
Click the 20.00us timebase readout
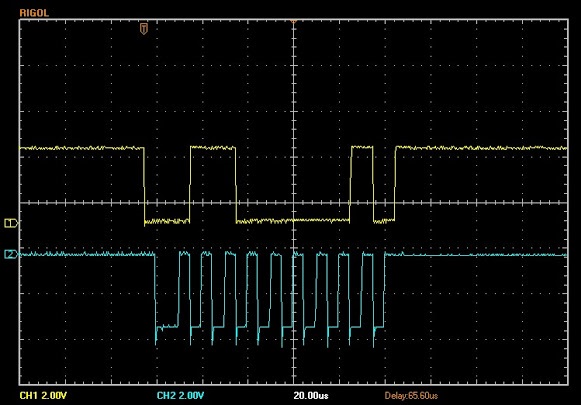click(x=311, y=396)
